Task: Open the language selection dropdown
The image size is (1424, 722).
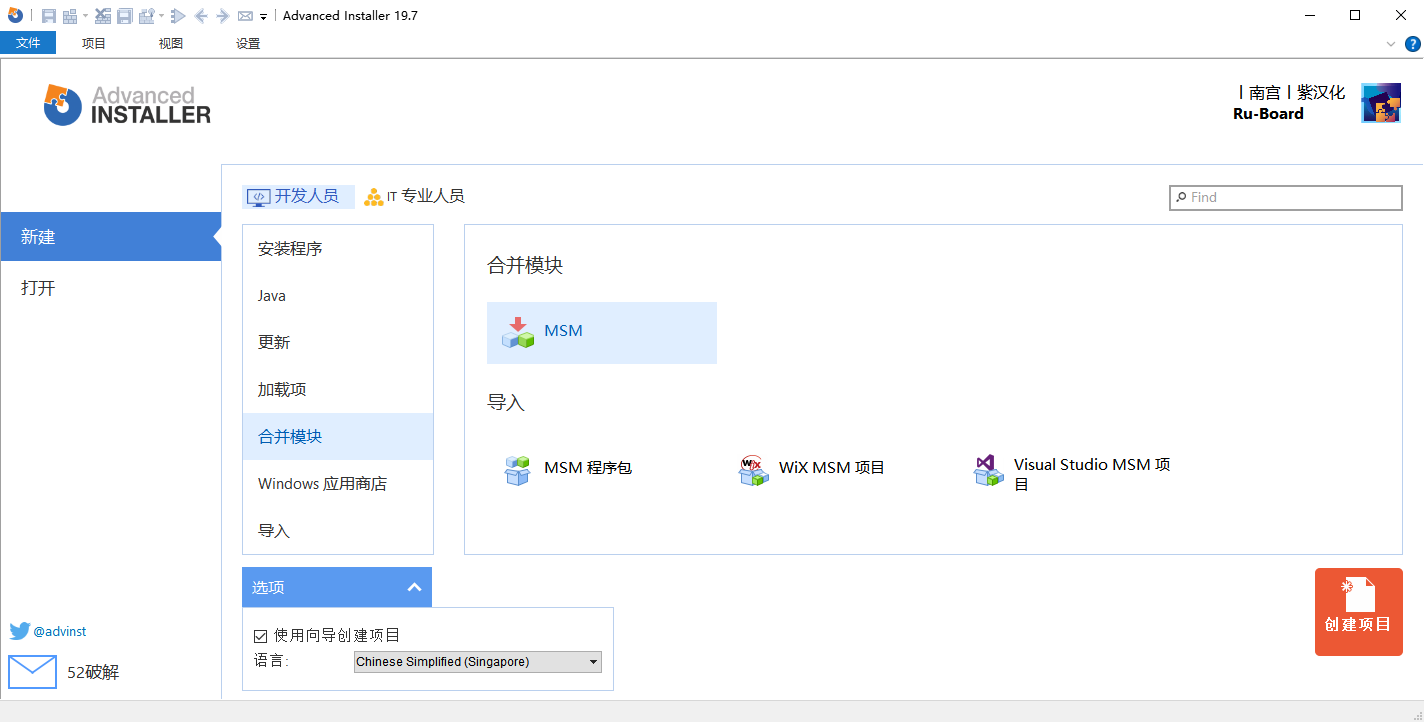Action: click(593, 661)
